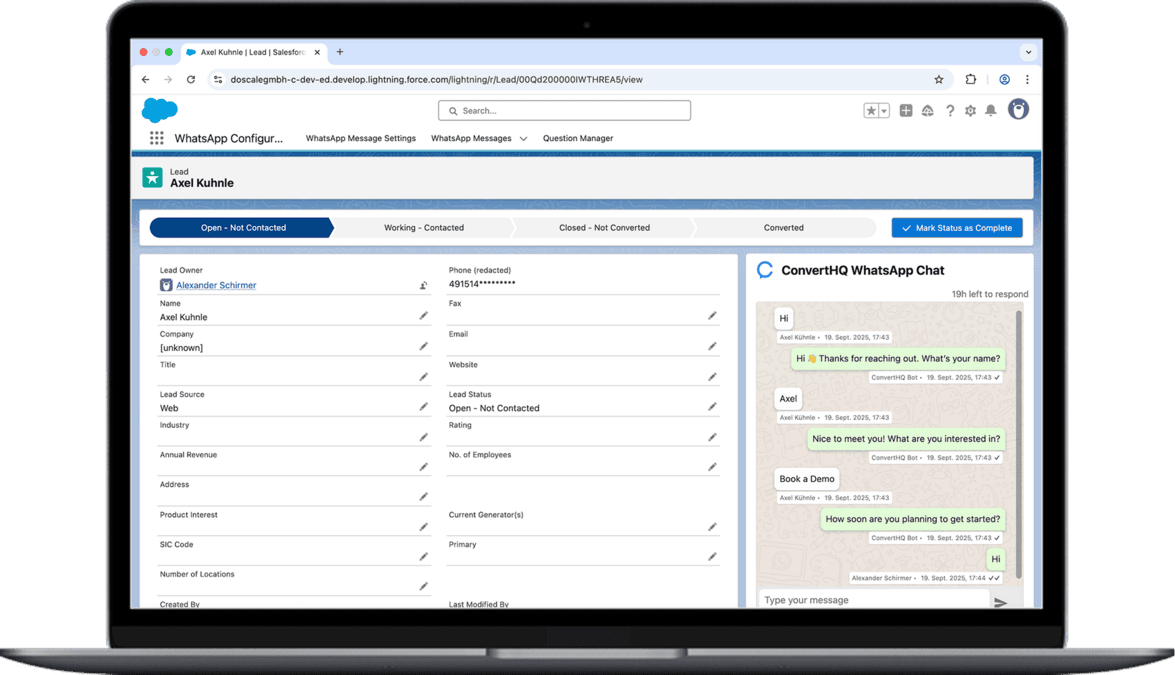Focus the Type your message field
This screenshot has height=675, width=1175.
click(x=873, y=600)
